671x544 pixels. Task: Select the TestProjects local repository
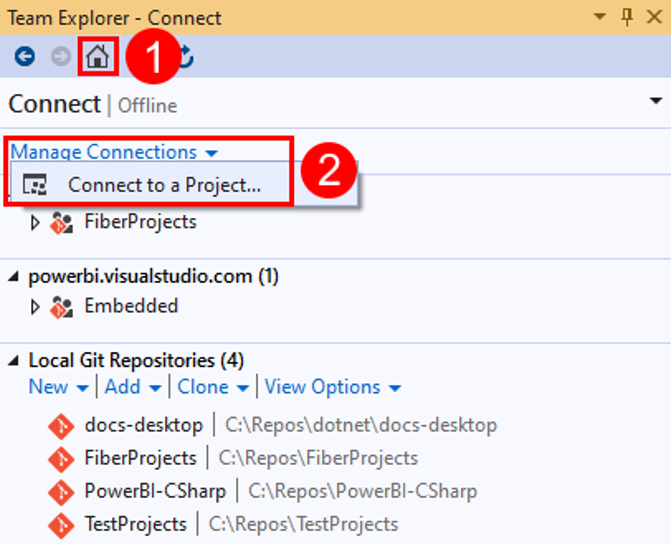click(135, 524)
